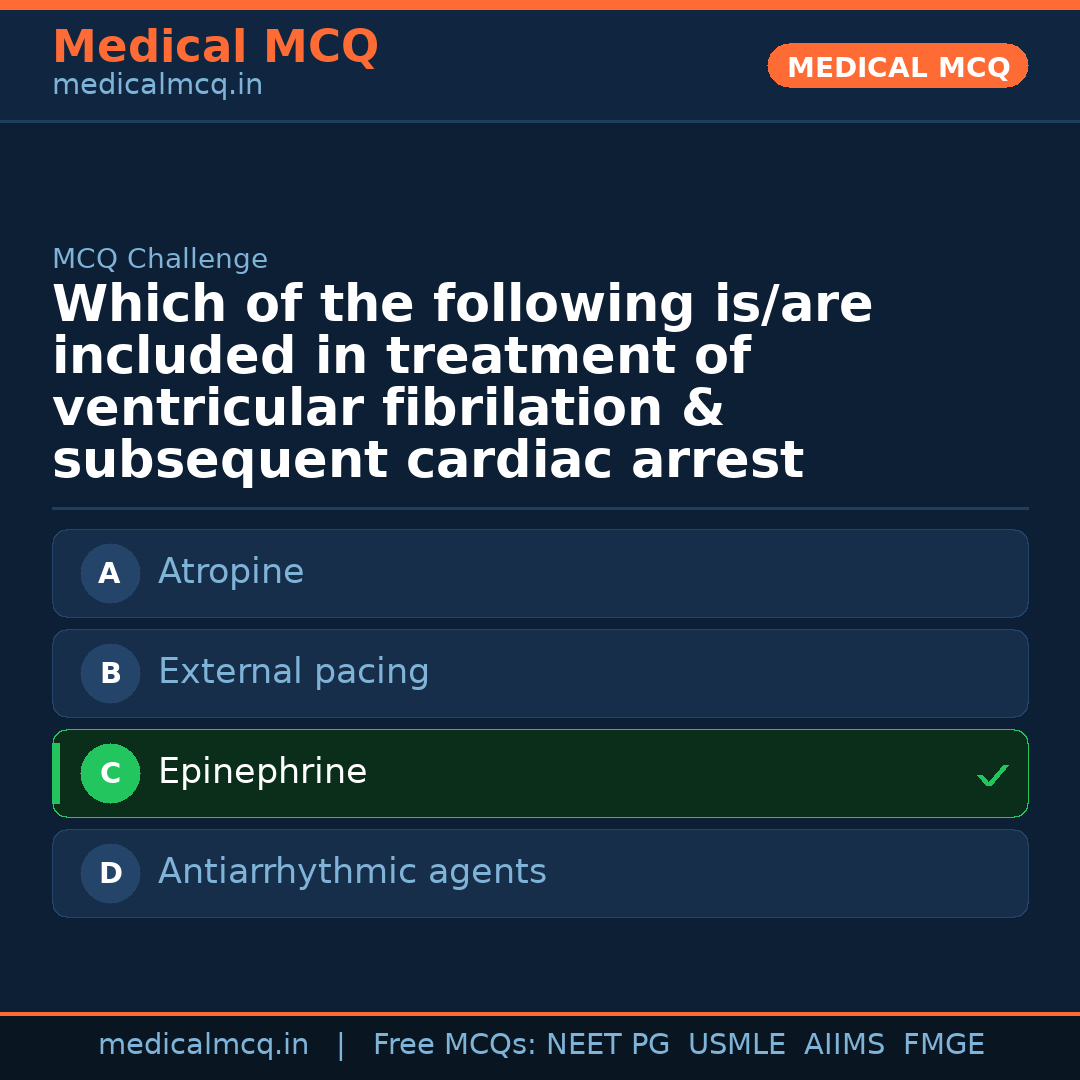Viewport: 1080px width, 1080px height.
Task: Select the Antiarrhythmic agents answer option
Action: tap(540, 873)
